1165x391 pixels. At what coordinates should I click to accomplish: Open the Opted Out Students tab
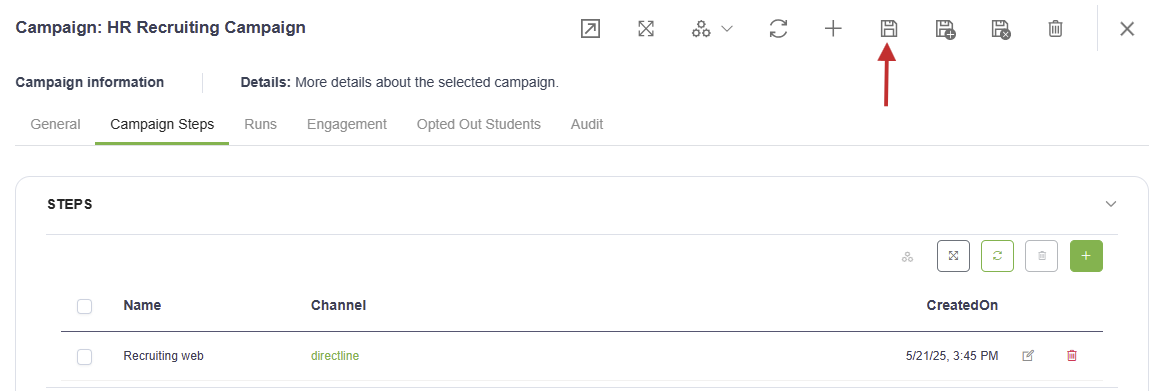tap(478, 124)
